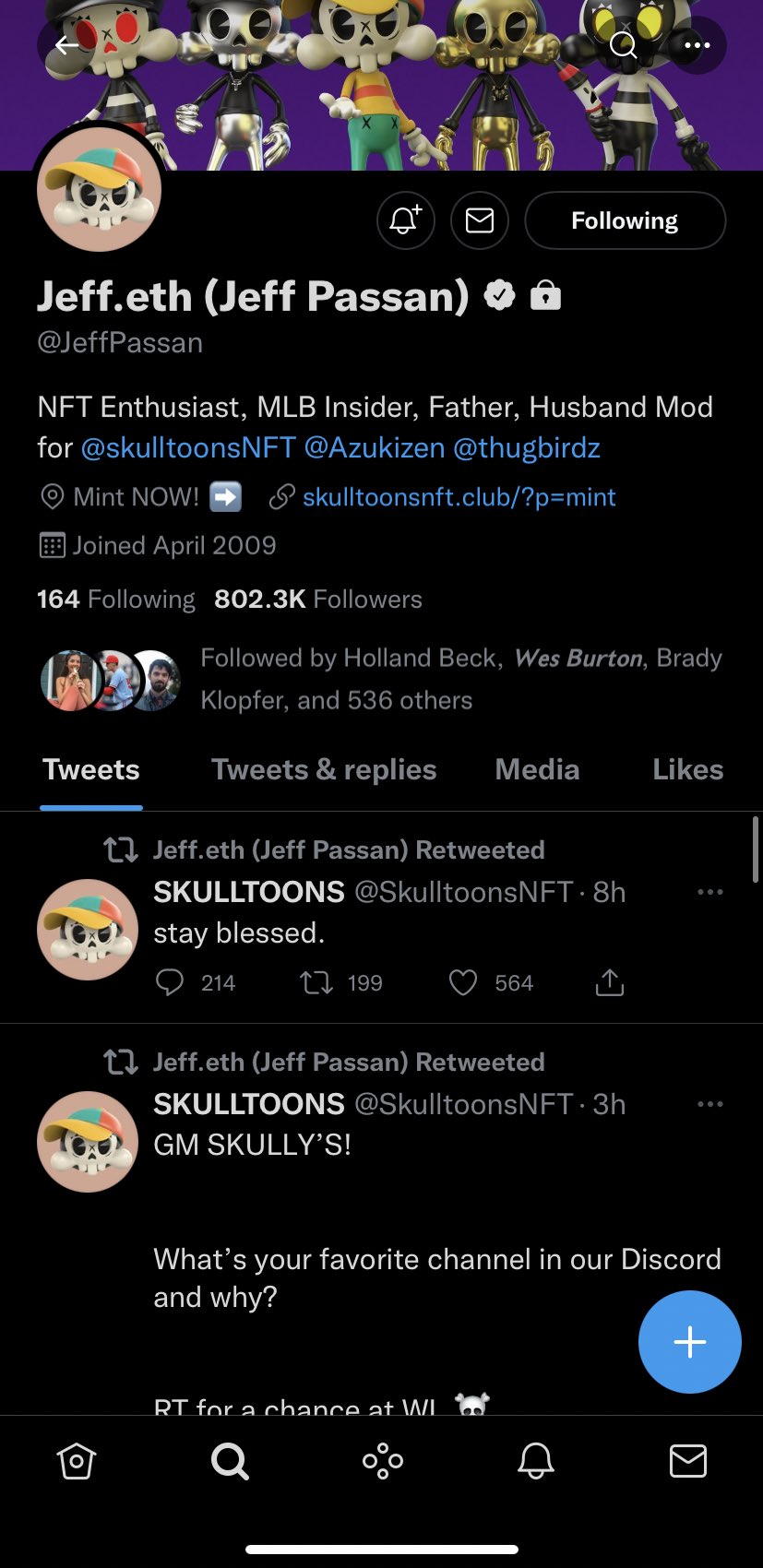The image size is (763, 1568).
Task: Open the skulltoonsnft.club mint link
Action: coord(459,497)
